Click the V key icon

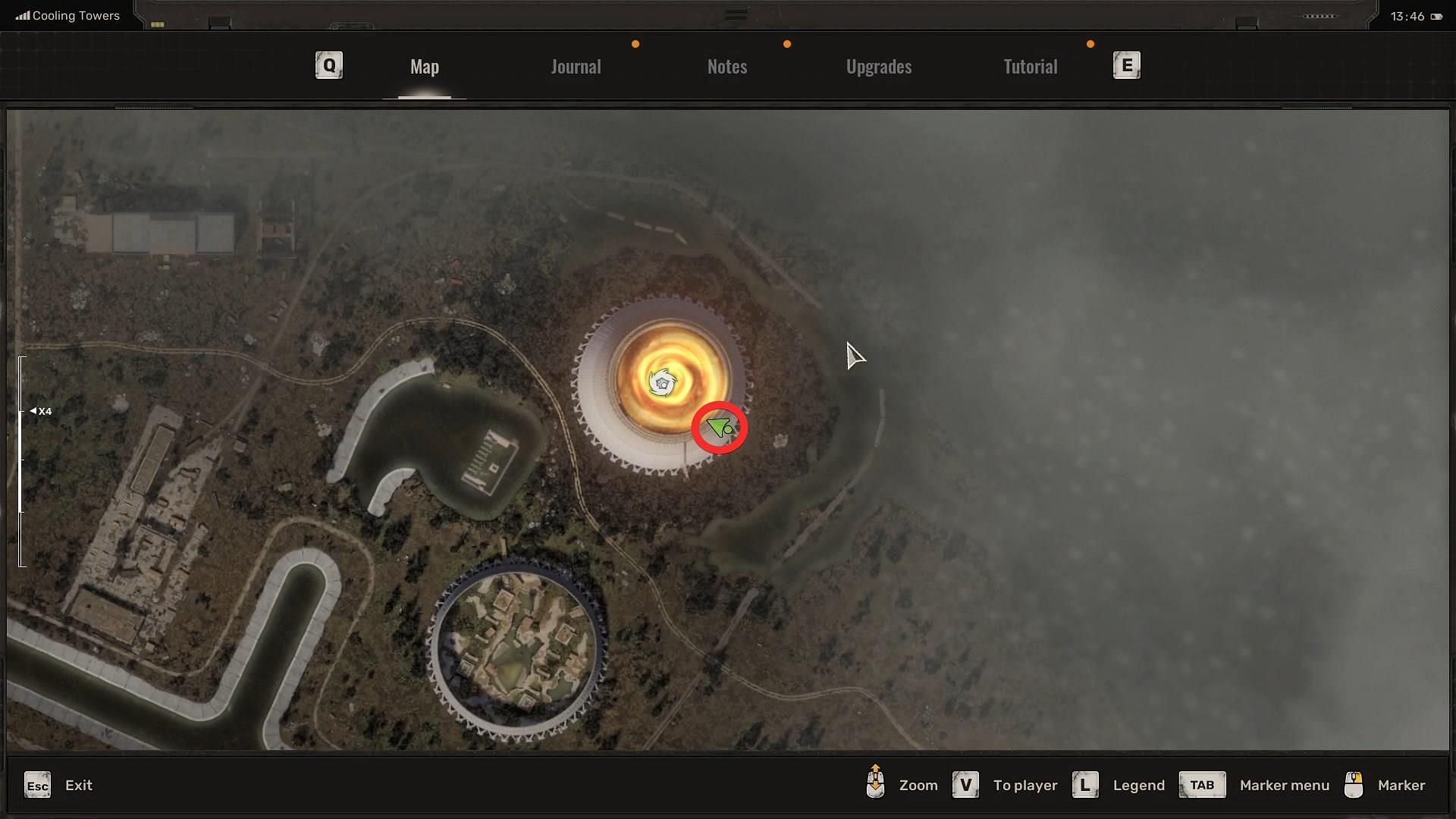965,785
